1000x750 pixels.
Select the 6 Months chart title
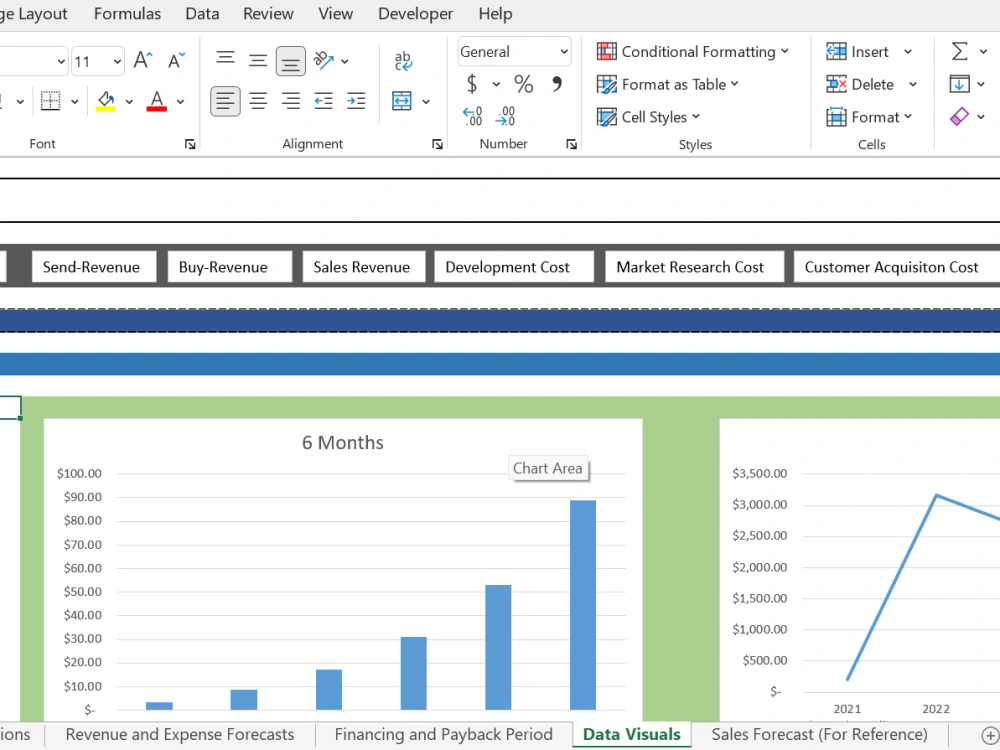pos(343,443)
